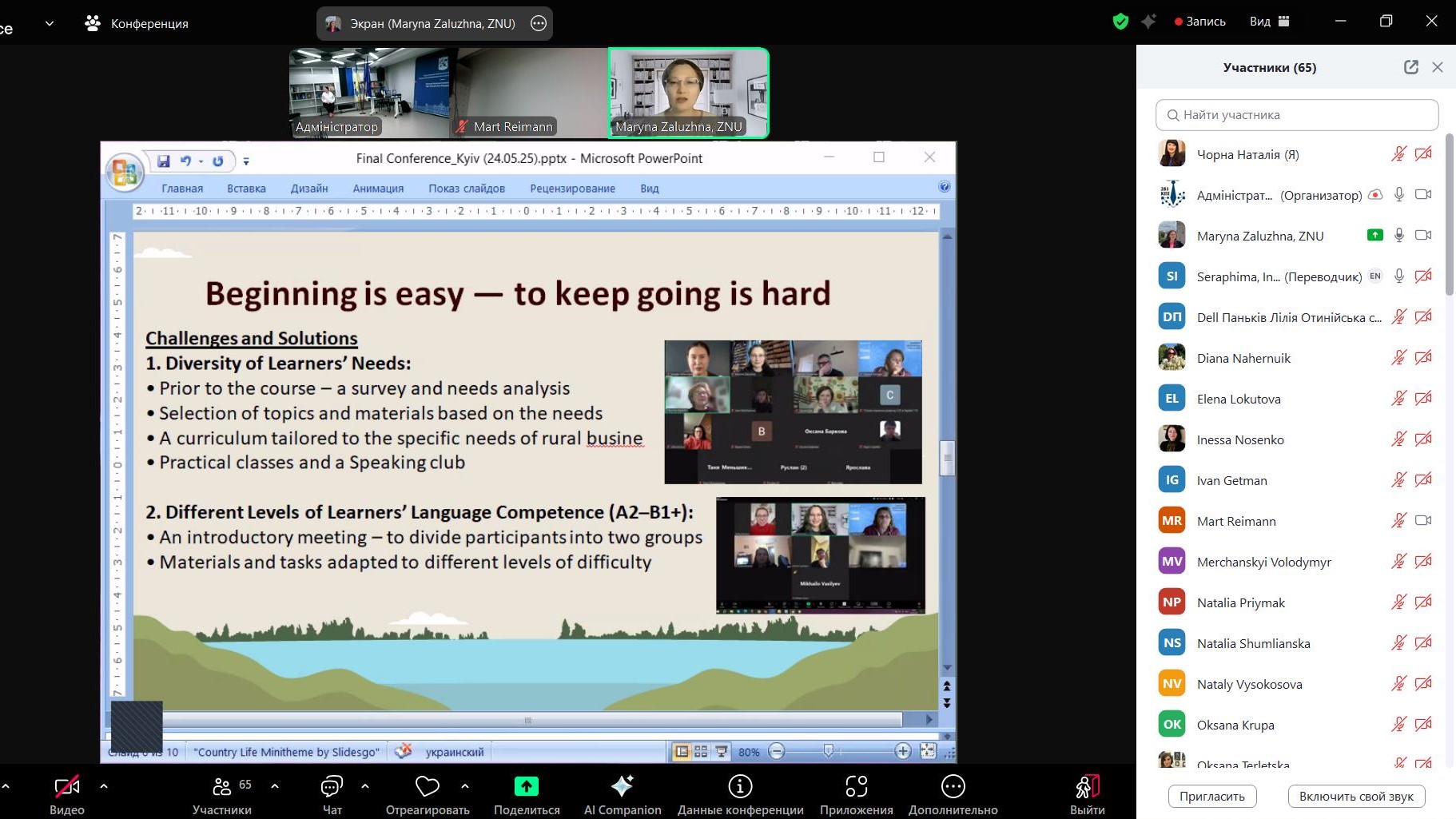Open the Chat panel icon
This screenshot has height=819, width=1456.
[x=332, y=787]
